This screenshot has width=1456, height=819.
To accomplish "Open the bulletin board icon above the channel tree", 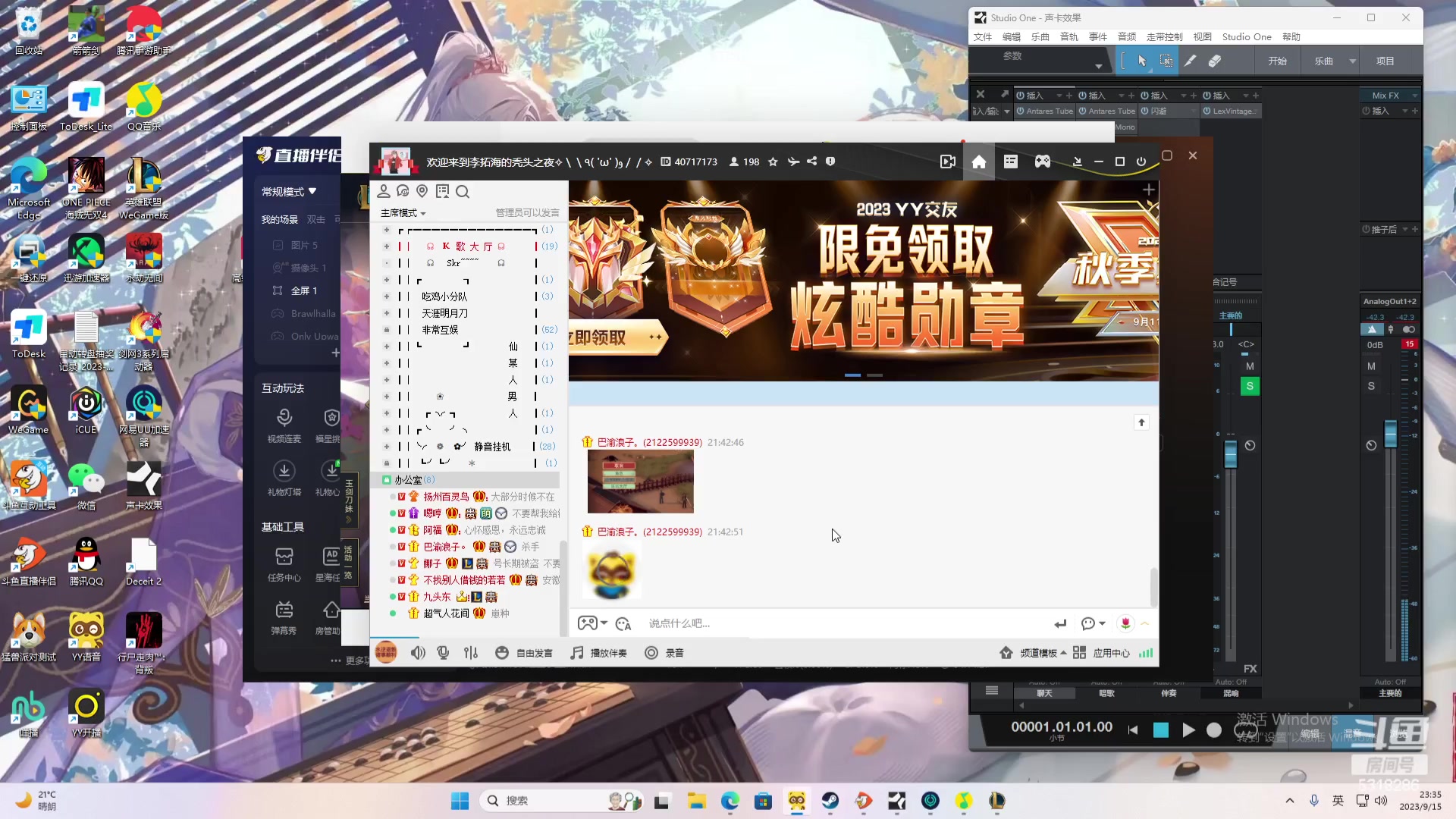I will click(442, 191).
